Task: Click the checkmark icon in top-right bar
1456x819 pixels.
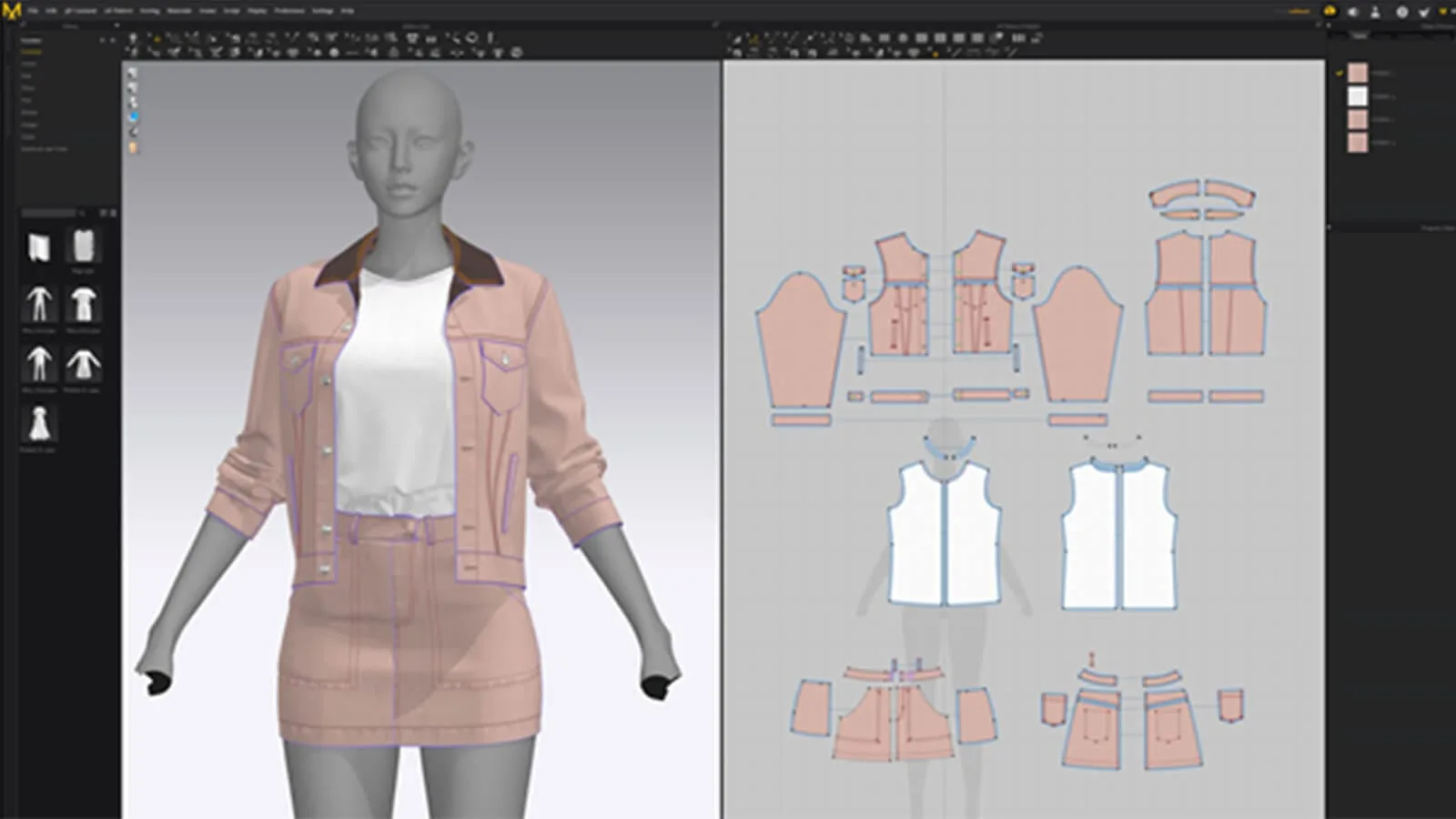Action: pos(1423,12)
